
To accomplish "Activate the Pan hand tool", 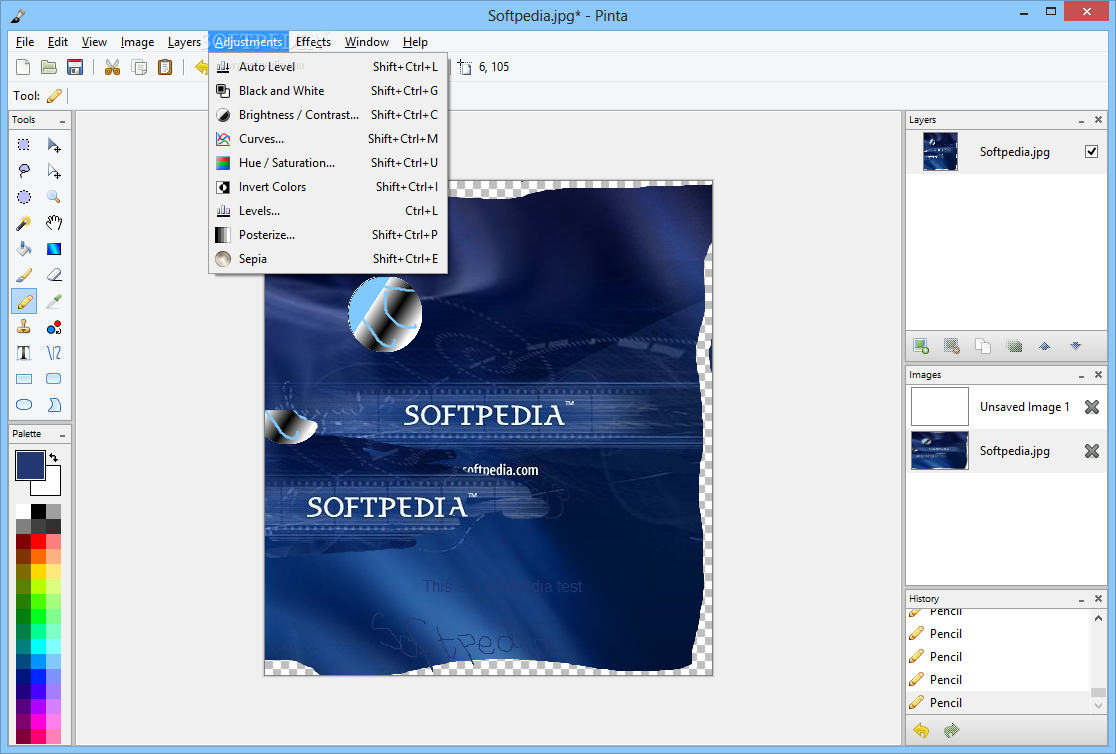I will [x=53, y=223].
